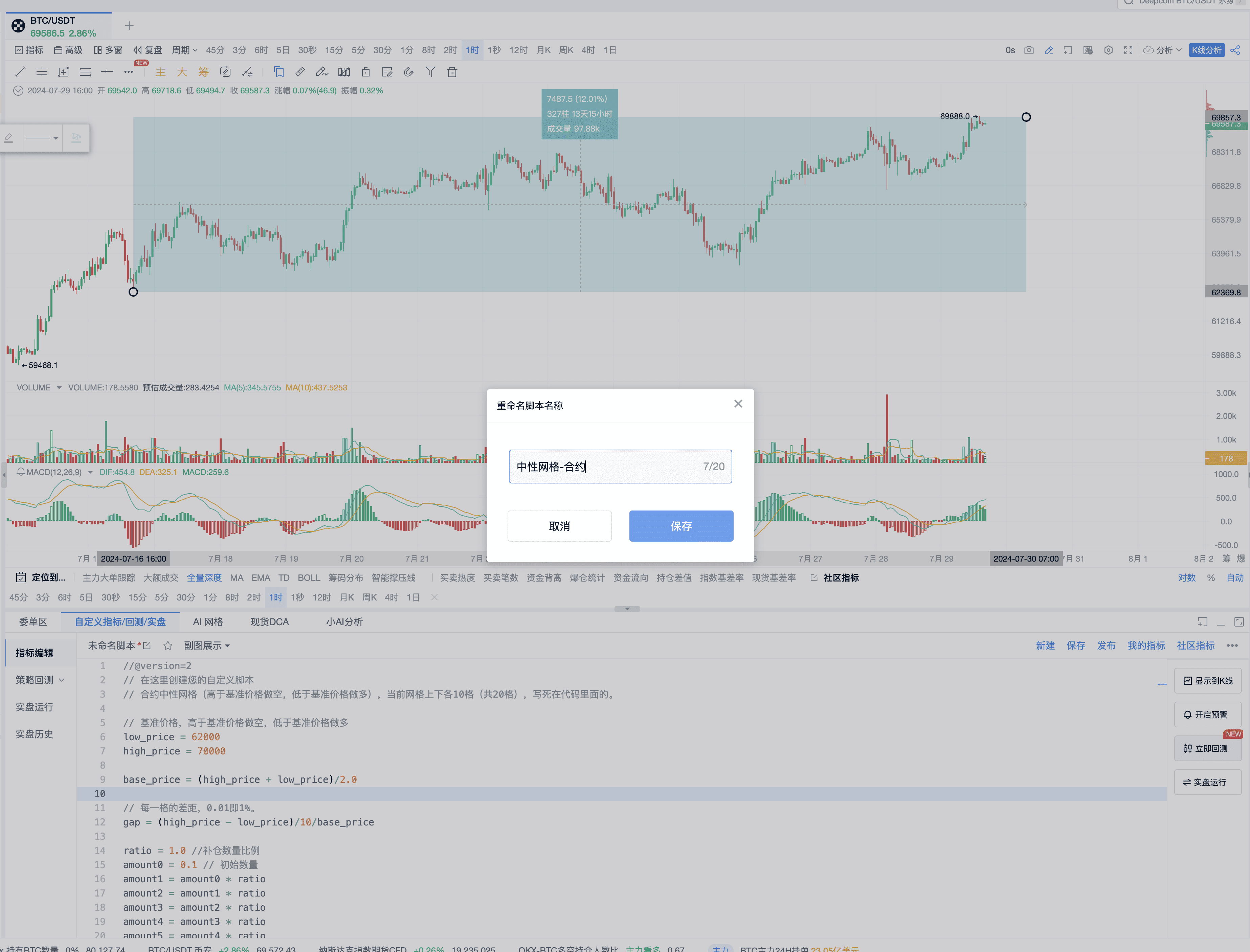Screen dimensions: 1250x952
Task: Expand the 策略回测 sidebar item
Action: [40, 679]
